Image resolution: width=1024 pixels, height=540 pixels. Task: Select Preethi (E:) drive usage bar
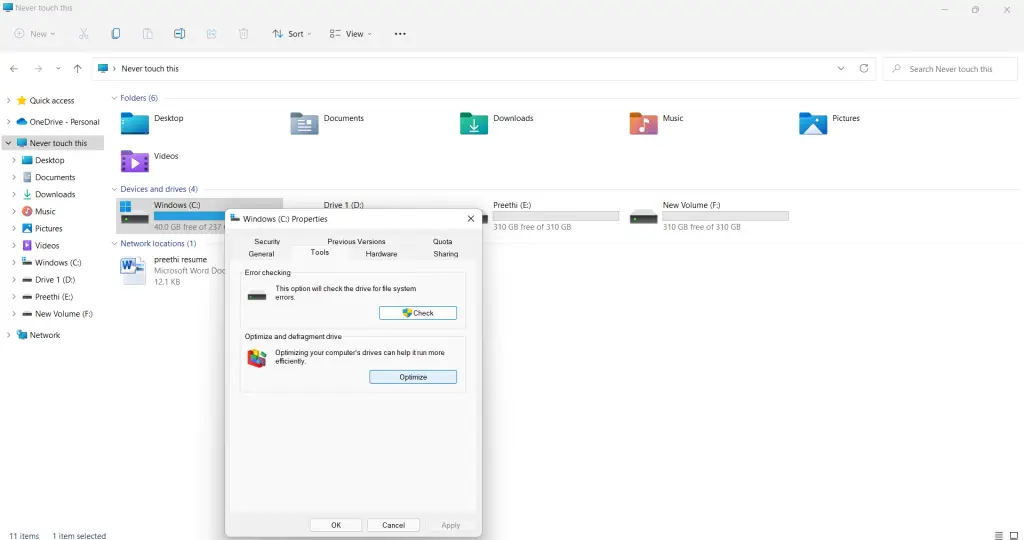pyautogui.click(x=556, y=216)
